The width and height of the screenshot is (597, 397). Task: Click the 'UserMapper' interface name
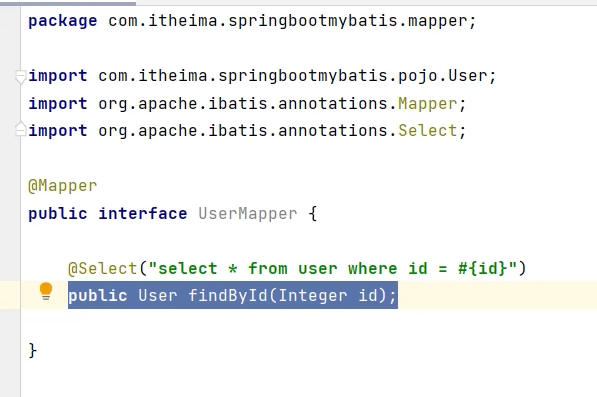(248, 214)
